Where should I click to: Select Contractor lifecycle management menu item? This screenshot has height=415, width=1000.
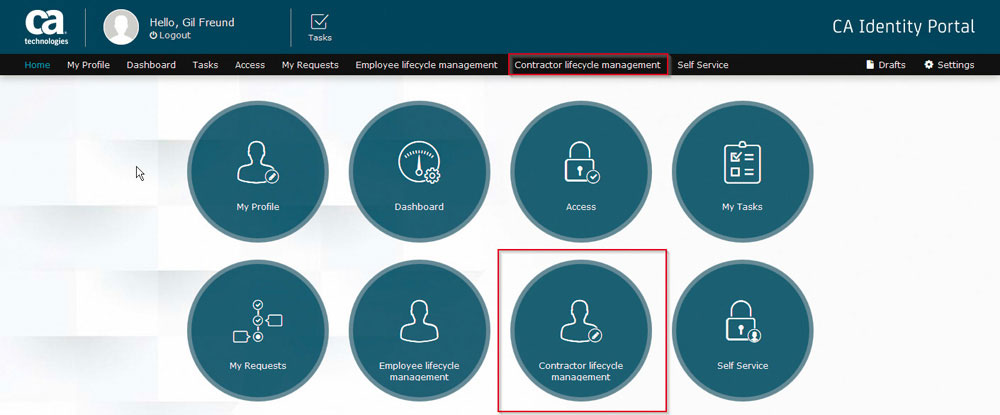(x=587, y=65)
